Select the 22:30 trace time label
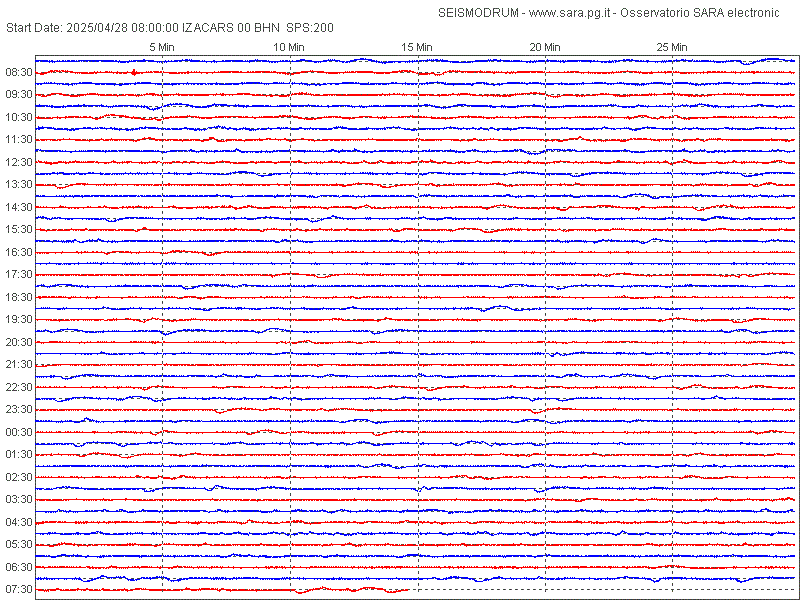The height and width of the screenshot is (600, 800). click(19, 387)
